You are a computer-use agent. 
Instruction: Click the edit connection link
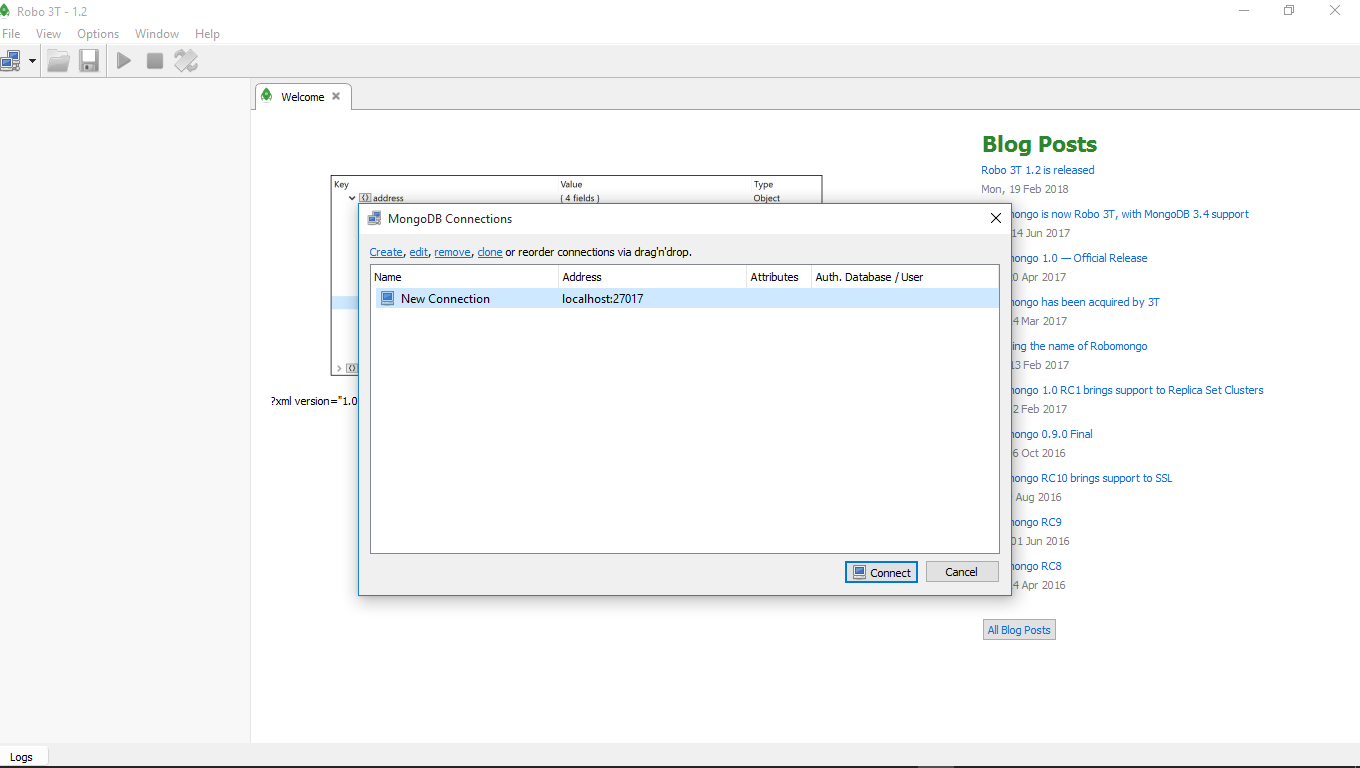[418, 252]
